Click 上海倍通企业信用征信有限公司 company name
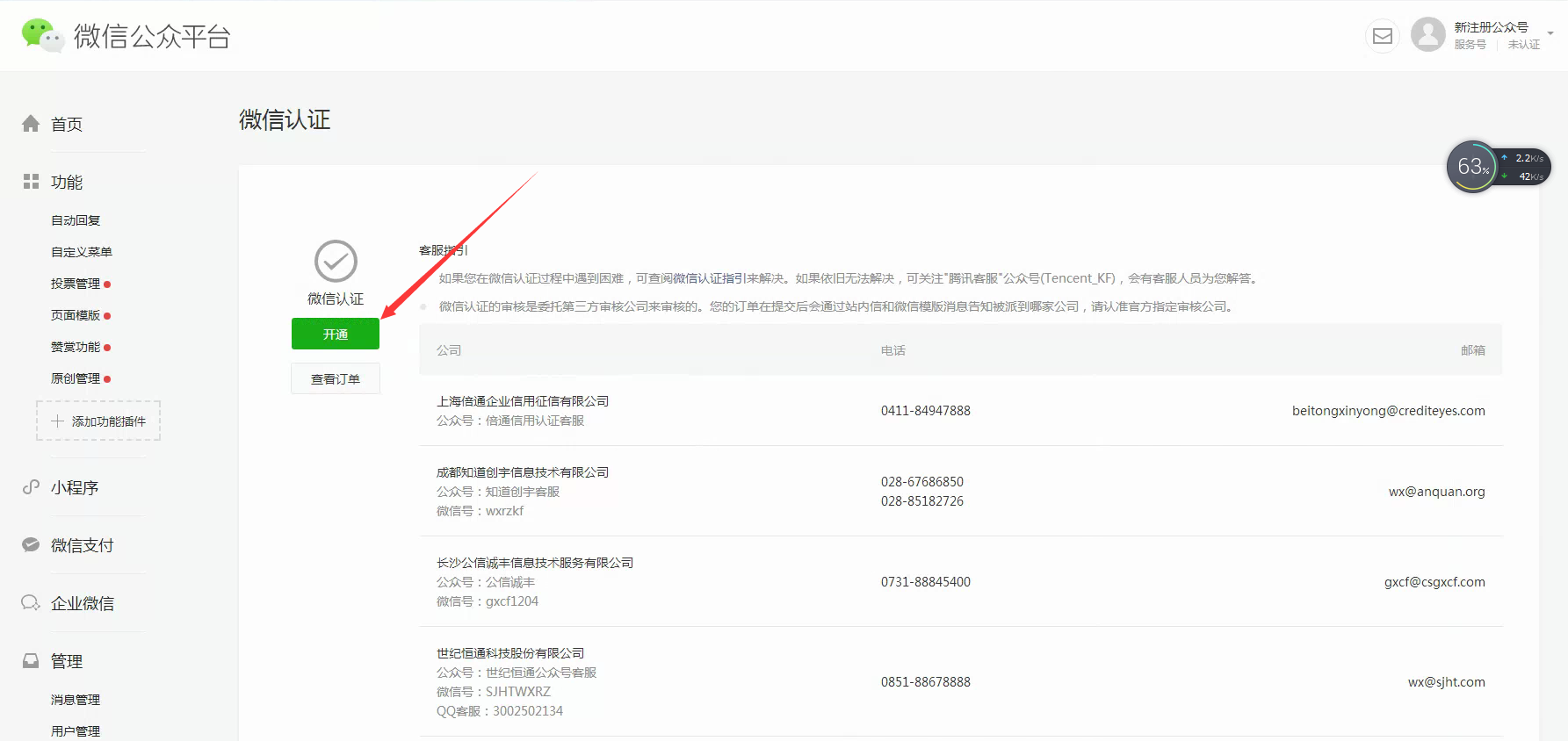Screen dimensions: 1568x741 [523, 401]
